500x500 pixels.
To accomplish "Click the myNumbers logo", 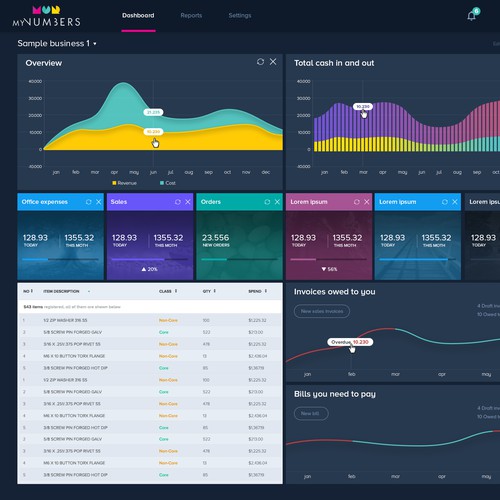I will (x=46, y=16).
